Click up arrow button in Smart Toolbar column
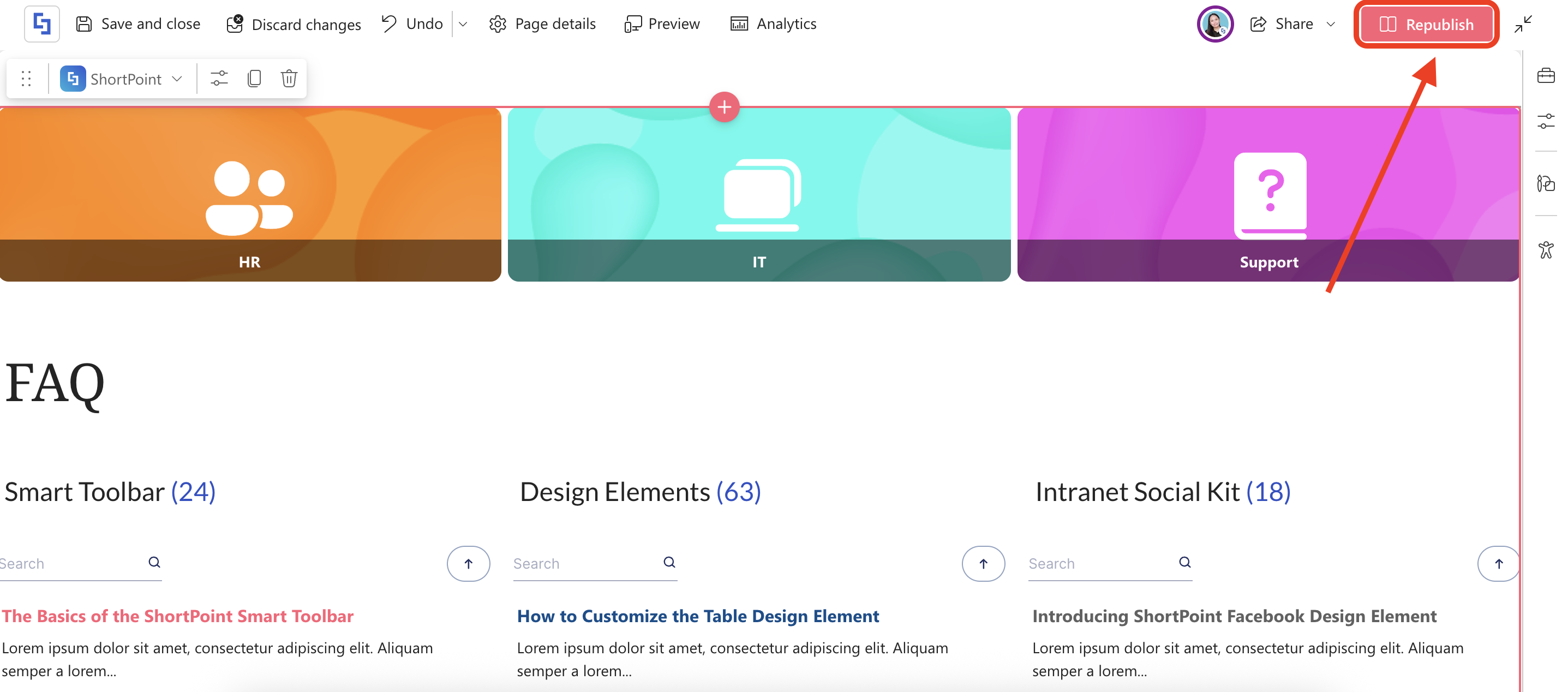This screenshot has width=1568, height=692. (x=468, y=564)
